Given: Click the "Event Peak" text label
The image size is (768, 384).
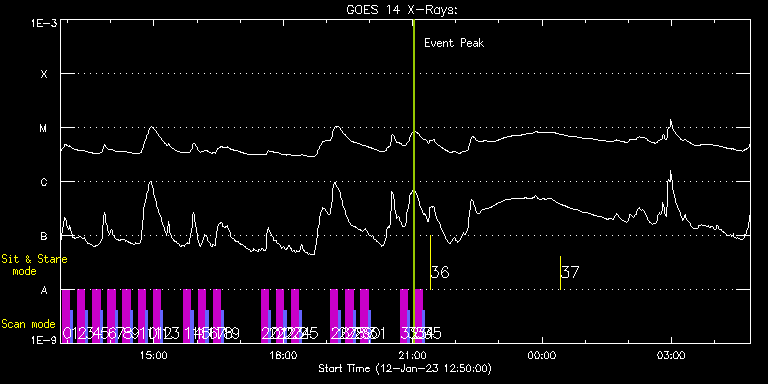Looking at the screenshot, I should tap(454, 43).
